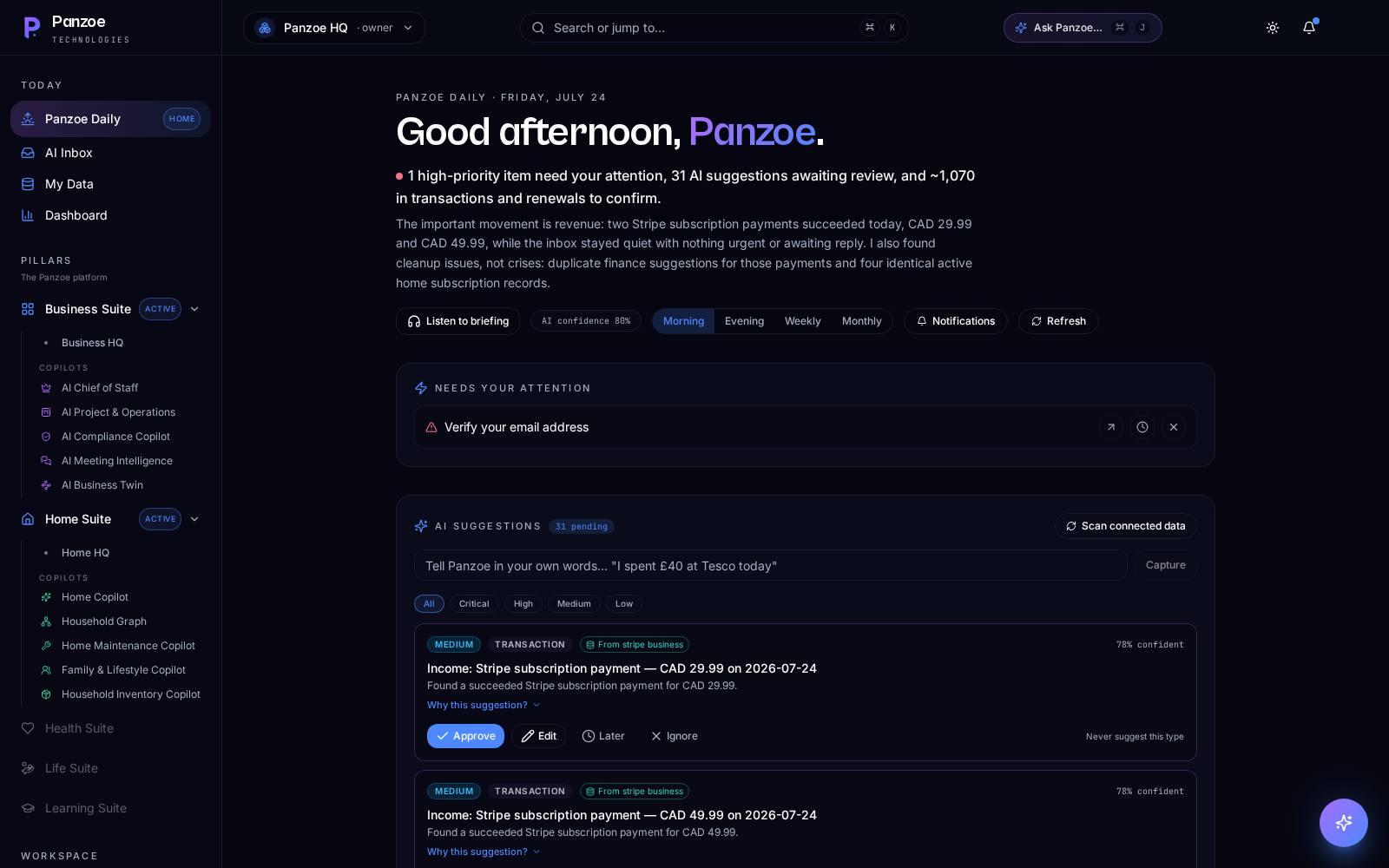Click Refresh briefing button
Screen dimensions: 1389x868
(1058, 321)
